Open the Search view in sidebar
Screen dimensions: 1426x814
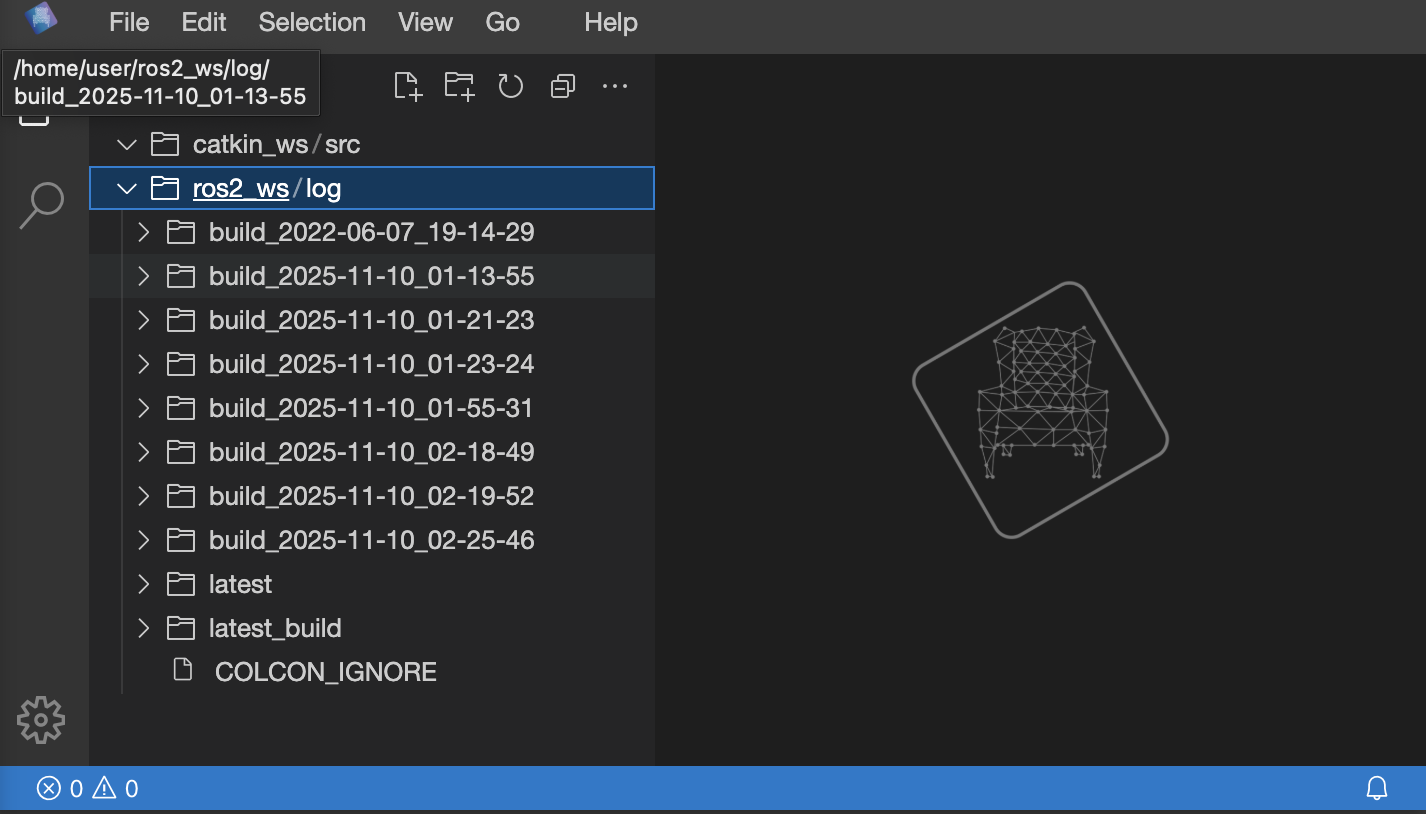[x=41, y=206]
